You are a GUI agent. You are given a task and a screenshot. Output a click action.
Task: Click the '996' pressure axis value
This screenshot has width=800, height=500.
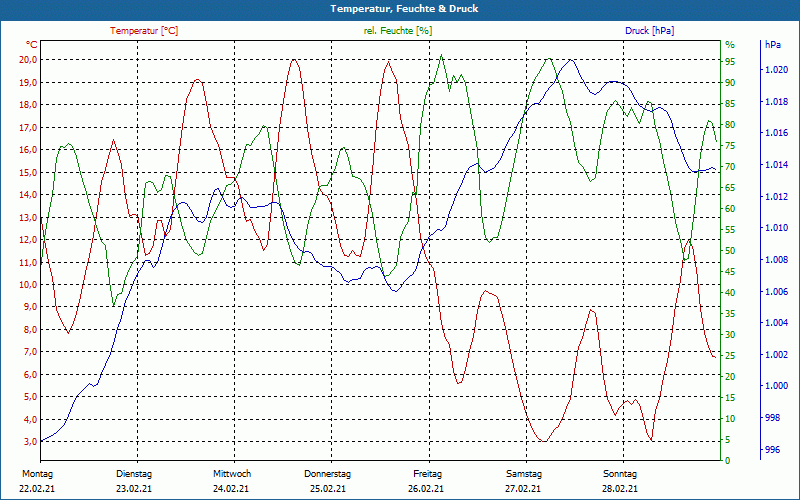pos(772,449)
